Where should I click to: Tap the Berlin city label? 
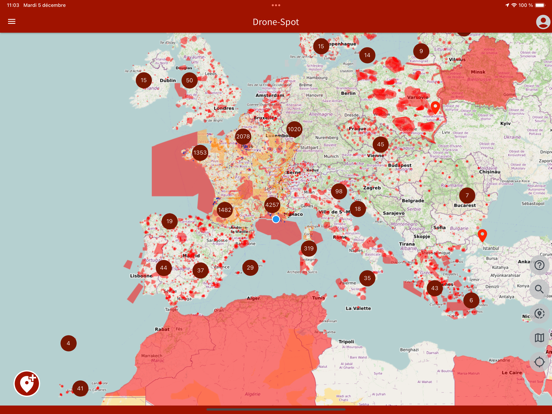click(348, 93)
